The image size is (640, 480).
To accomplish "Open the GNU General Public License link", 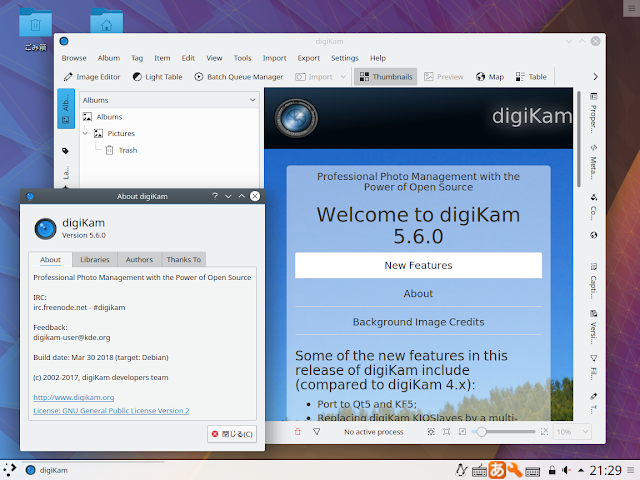I will pos(111,411).
